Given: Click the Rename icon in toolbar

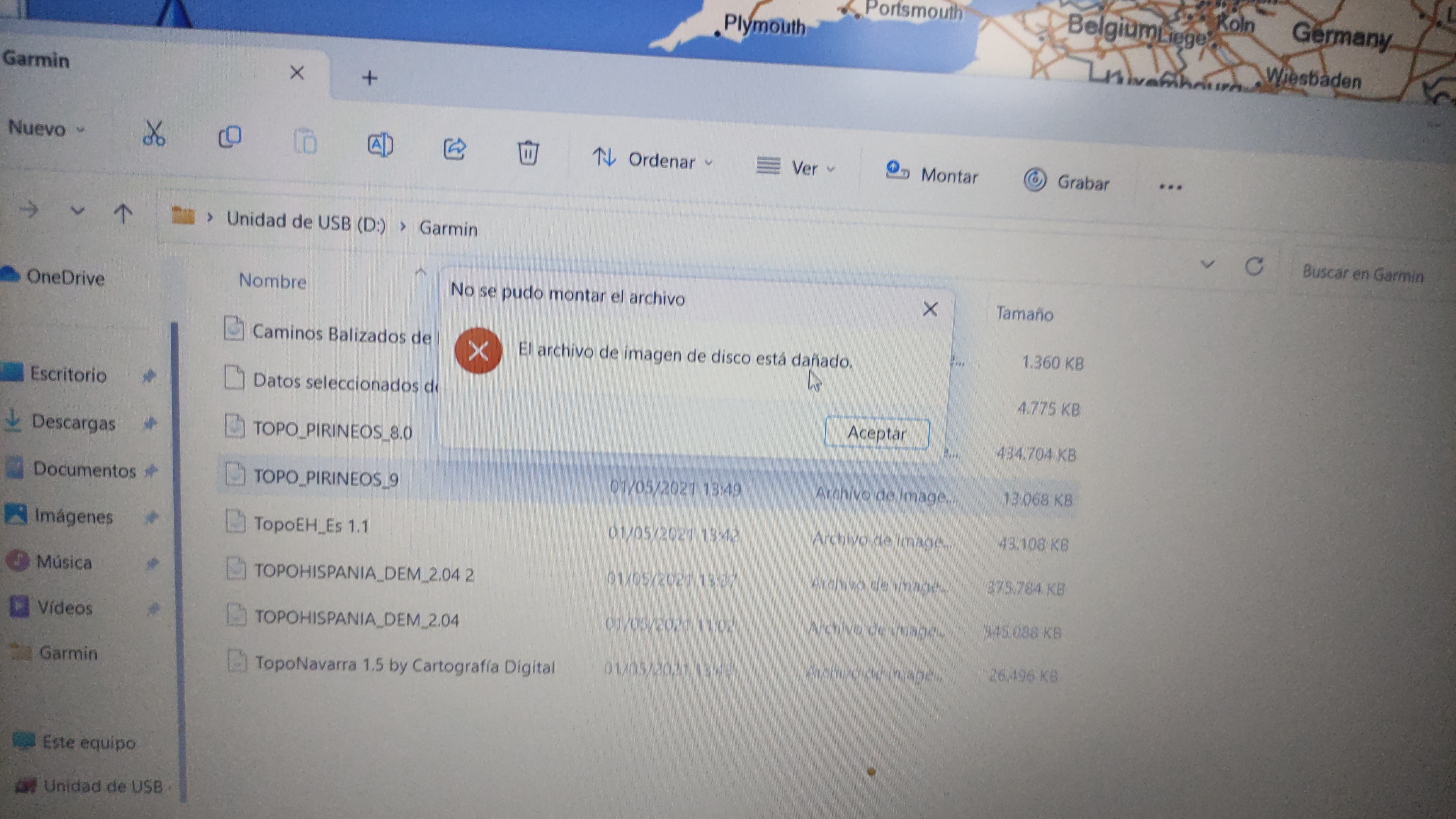Looking at the screenshot, I should pyautogui.click(x=380, y=145).
